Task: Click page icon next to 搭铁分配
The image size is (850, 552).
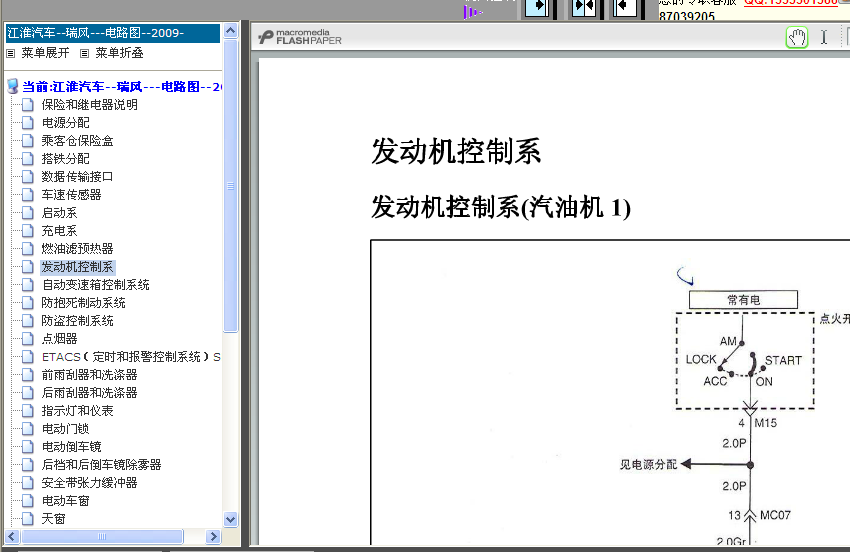Action: [x=28, y=159]
